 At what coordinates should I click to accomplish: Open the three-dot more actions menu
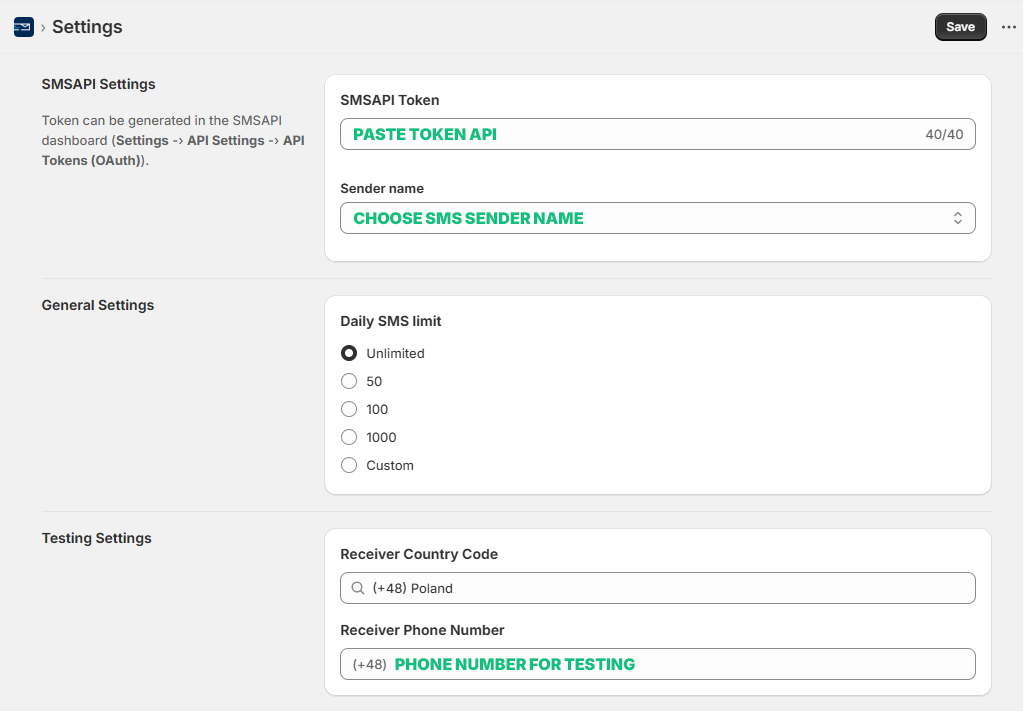tap(1008, 27)
